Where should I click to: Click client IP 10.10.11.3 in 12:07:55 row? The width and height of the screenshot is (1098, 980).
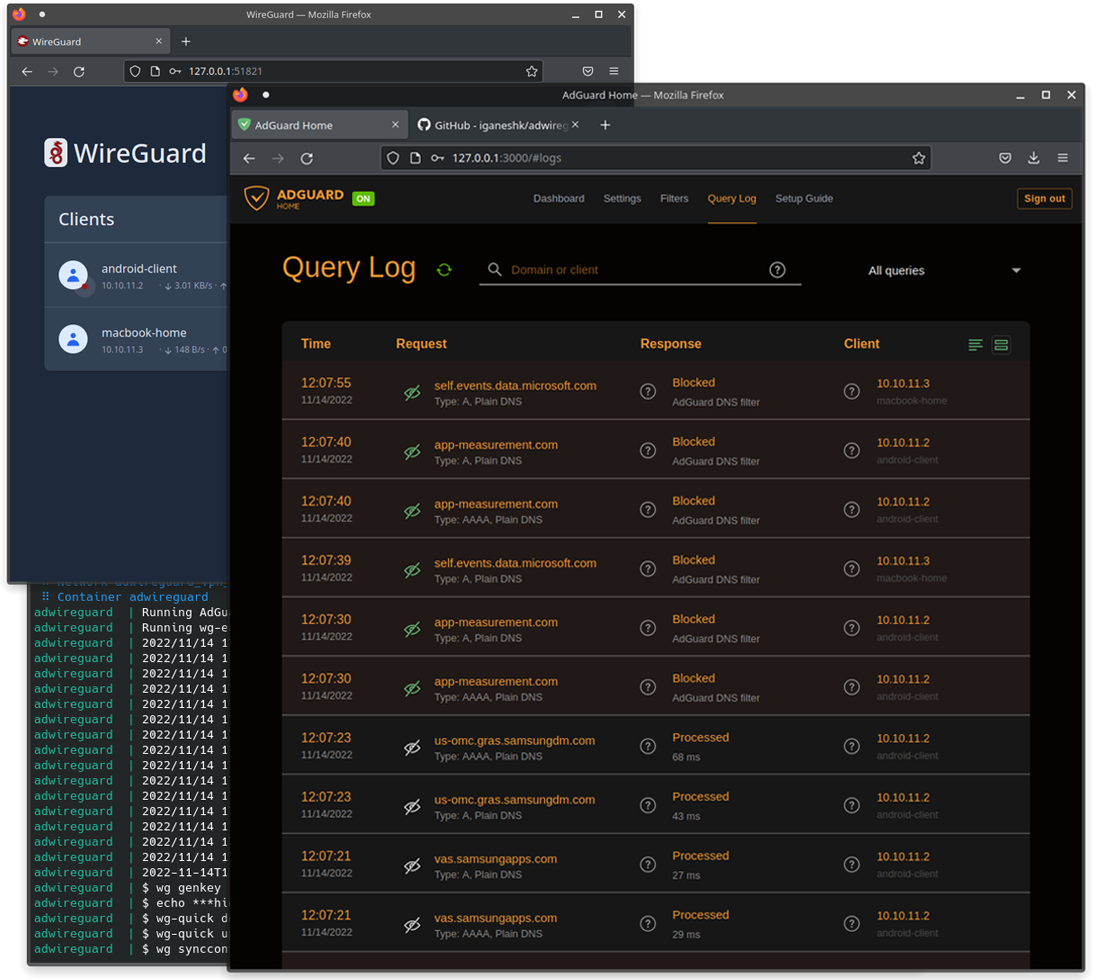(903, 383)
